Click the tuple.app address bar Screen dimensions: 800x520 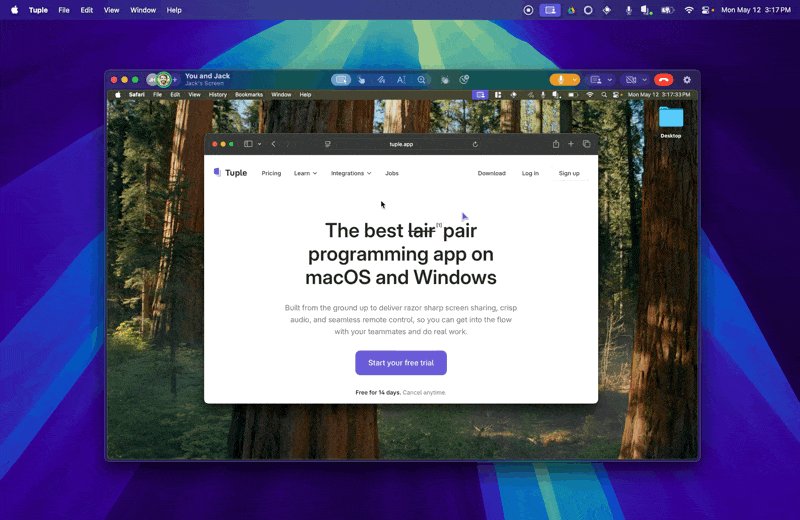[402, 144]
